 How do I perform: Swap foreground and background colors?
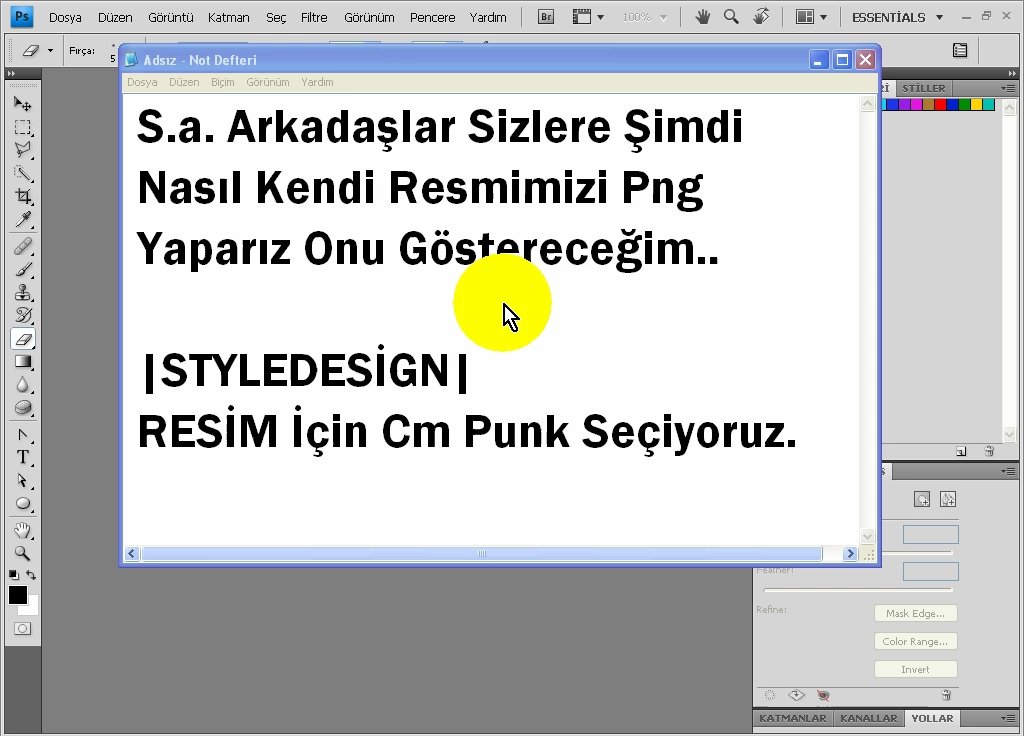31,575
